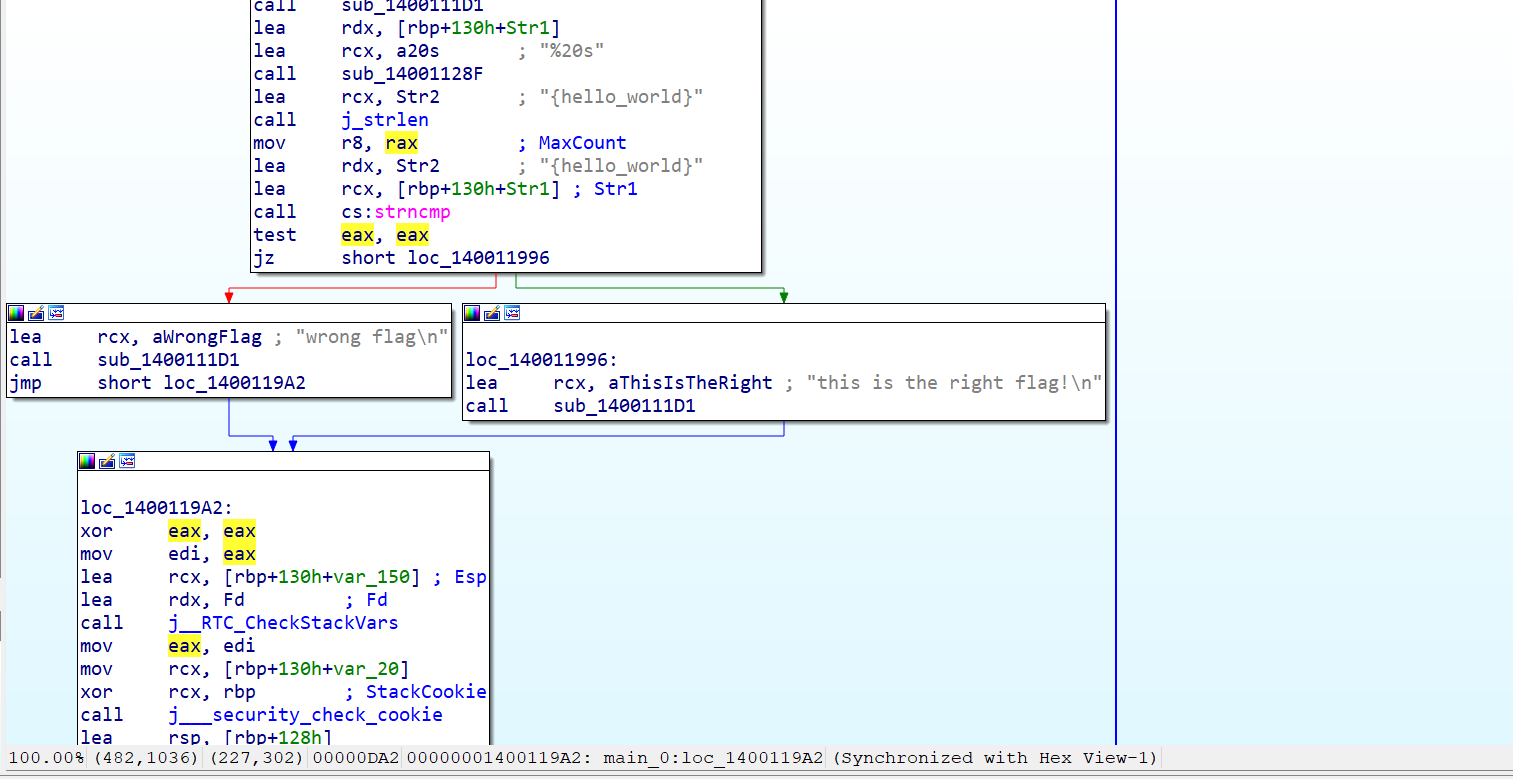Click pencil edit icon on wrong flag node
Screen dimensions: 1513x779
tap(36, 313)
